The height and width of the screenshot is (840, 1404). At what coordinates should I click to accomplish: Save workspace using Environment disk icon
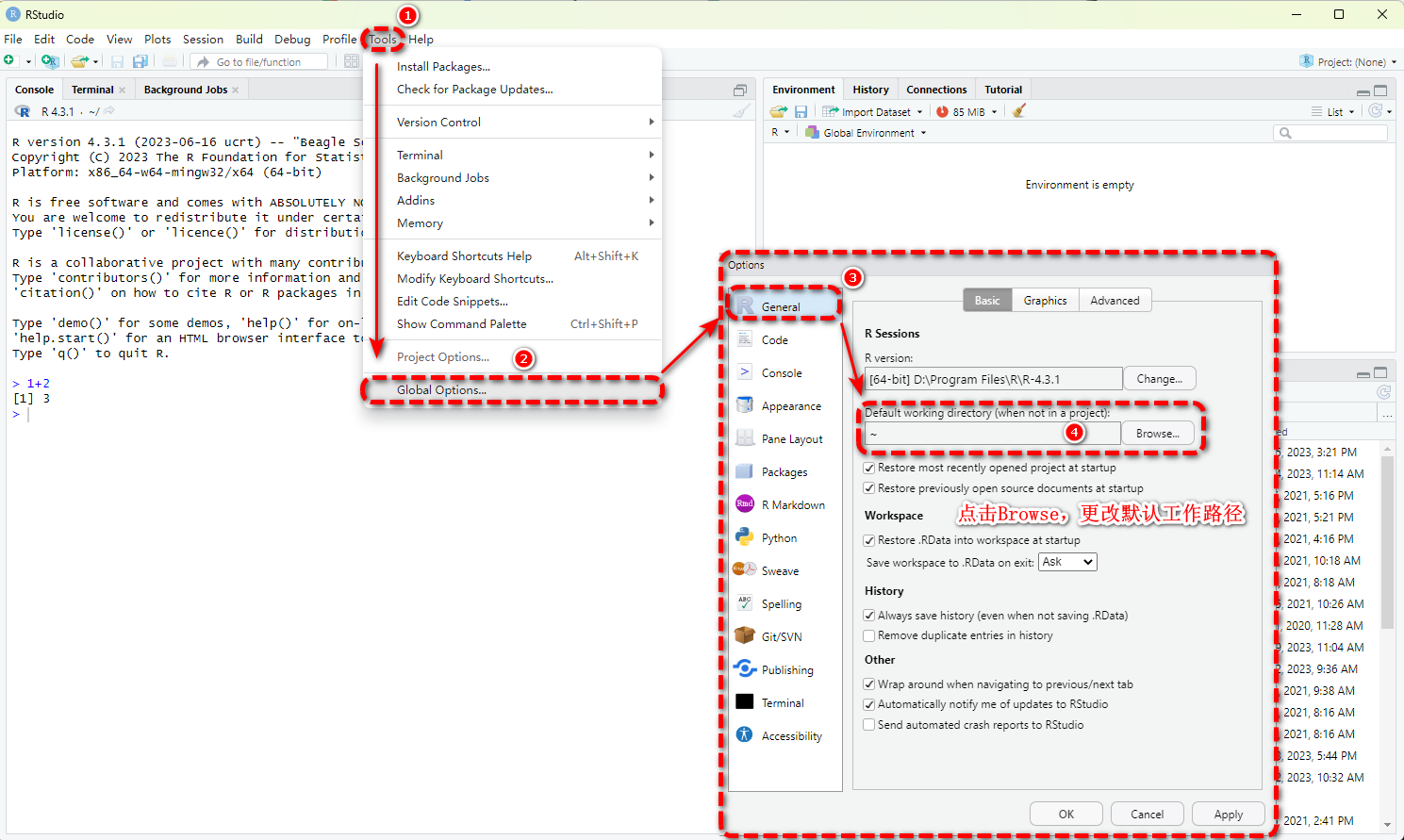click(x=801, y=111)
